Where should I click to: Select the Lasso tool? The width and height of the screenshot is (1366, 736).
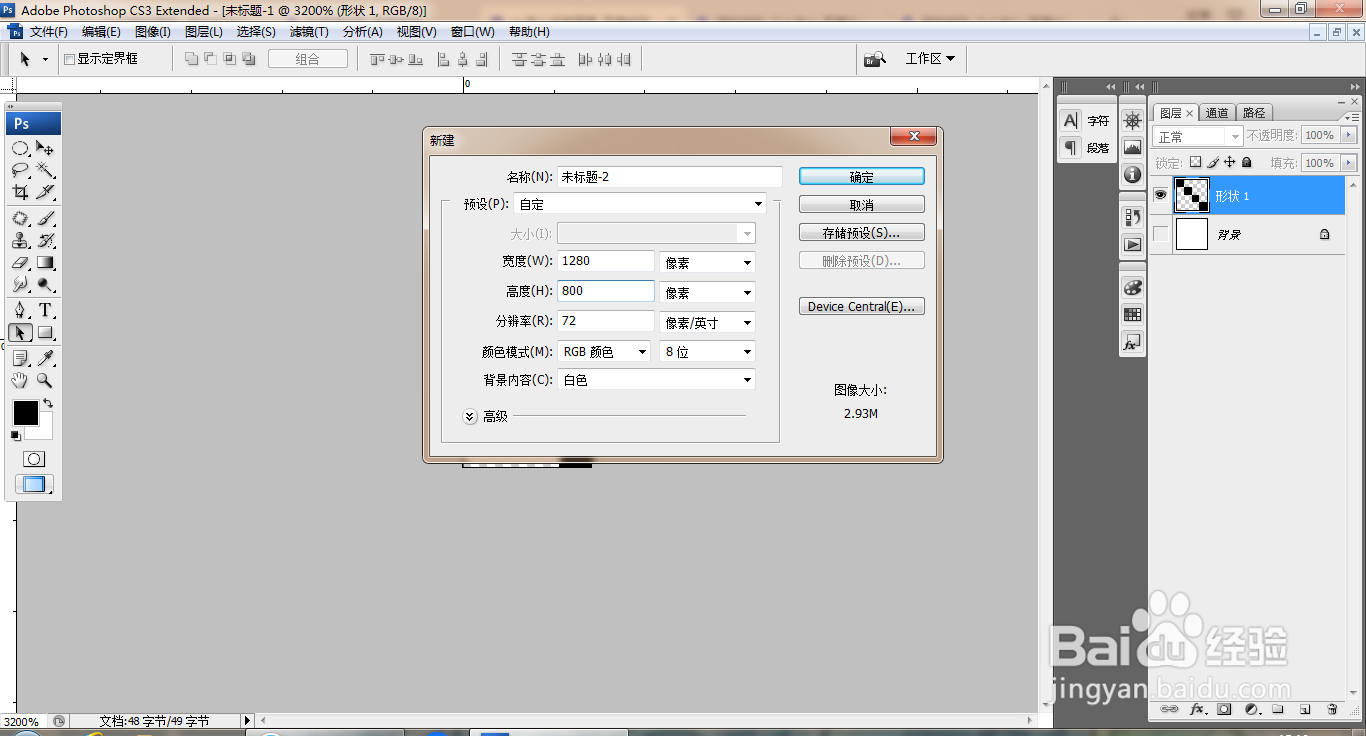20,170
